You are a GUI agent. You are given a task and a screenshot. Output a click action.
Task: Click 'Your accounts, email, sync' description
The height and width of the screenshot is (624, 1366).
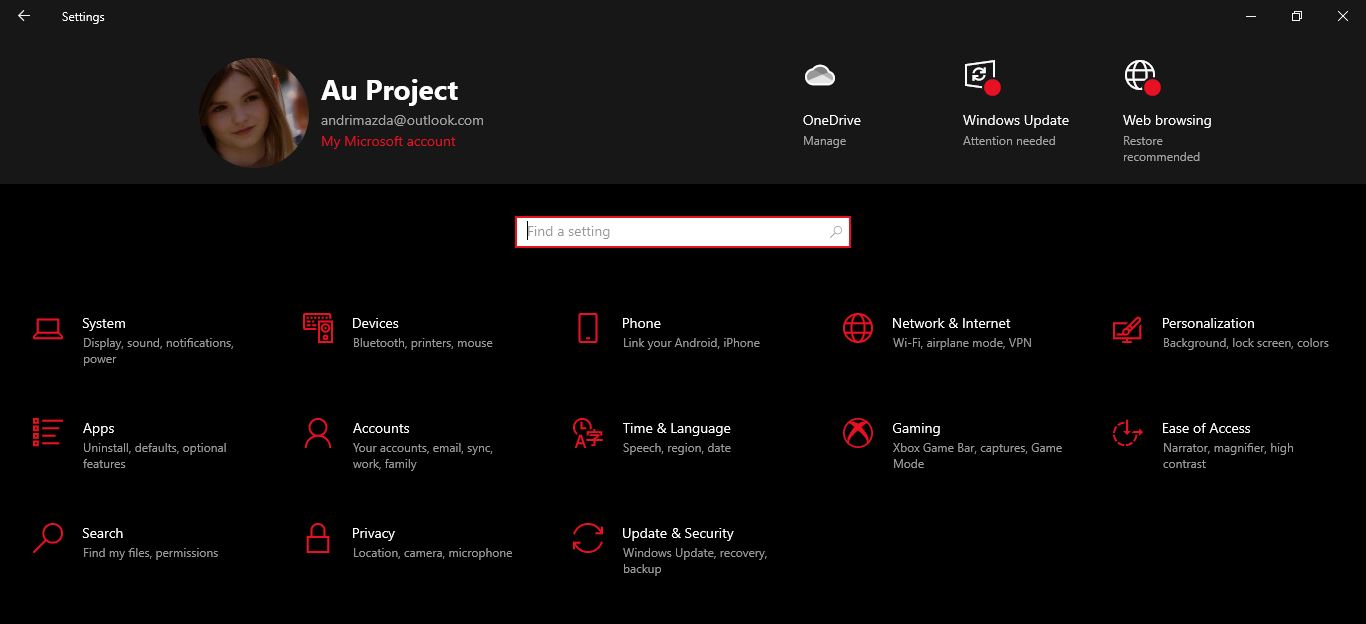[x=422, y=456]
